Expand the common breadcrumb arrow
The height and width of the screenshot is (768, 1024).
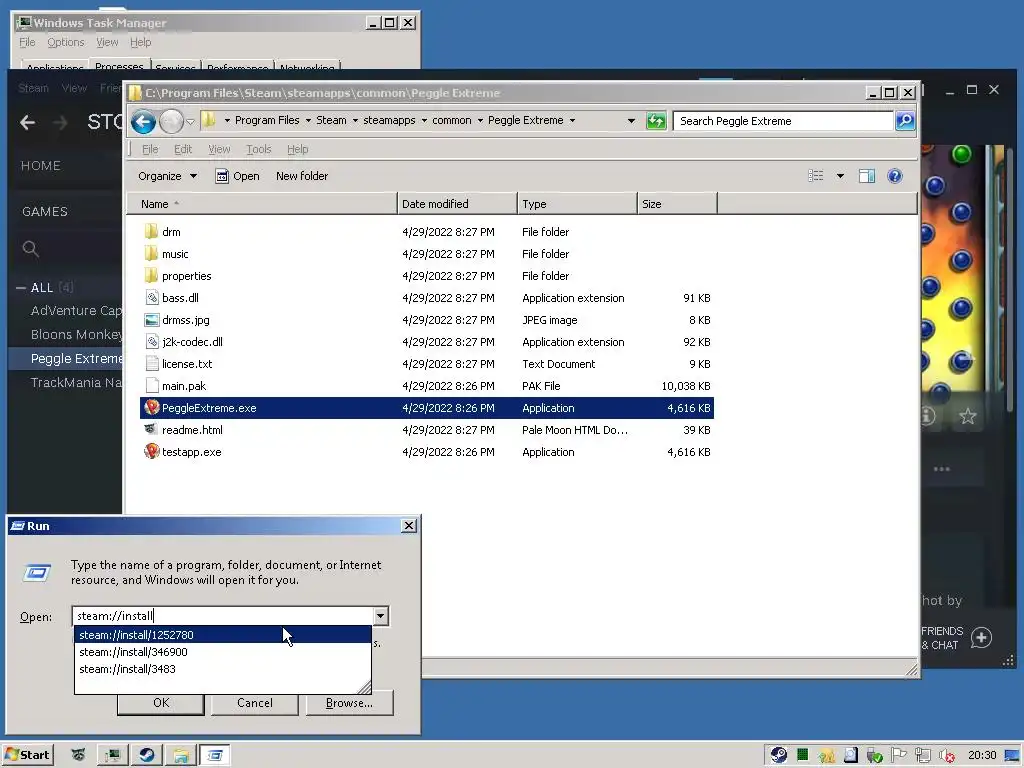click(x=480, y=121)
